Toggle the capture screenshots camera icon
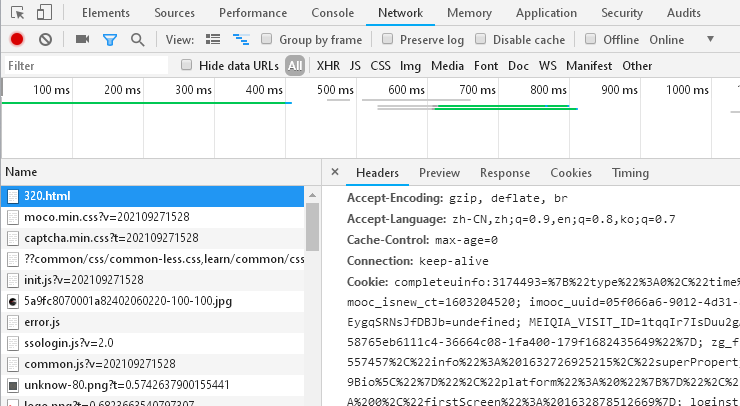Image resolution: width=740 pixels, height=406 pixels. tap(83, 39)
